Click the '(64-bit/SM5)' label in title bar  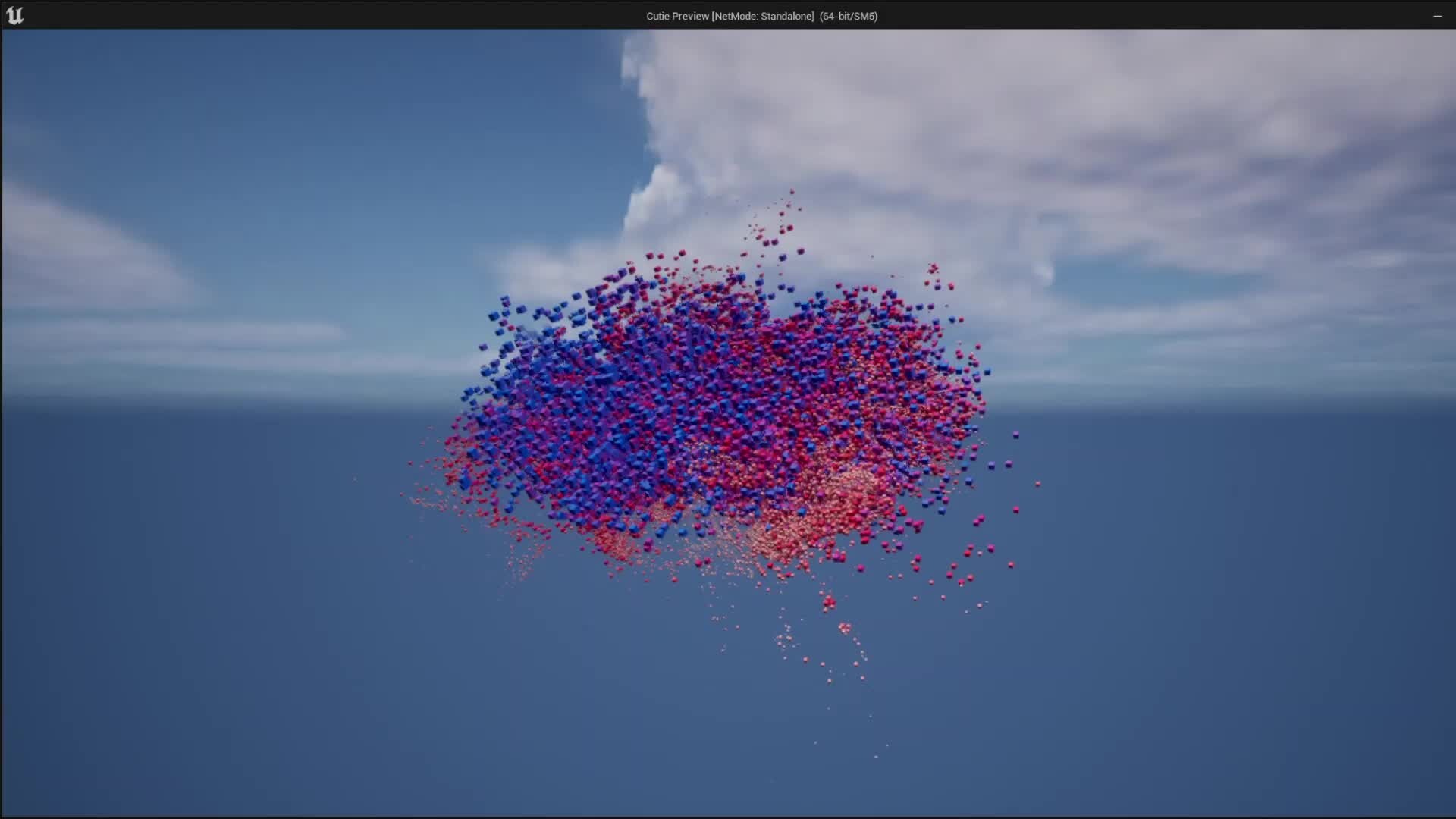(847, 15)
